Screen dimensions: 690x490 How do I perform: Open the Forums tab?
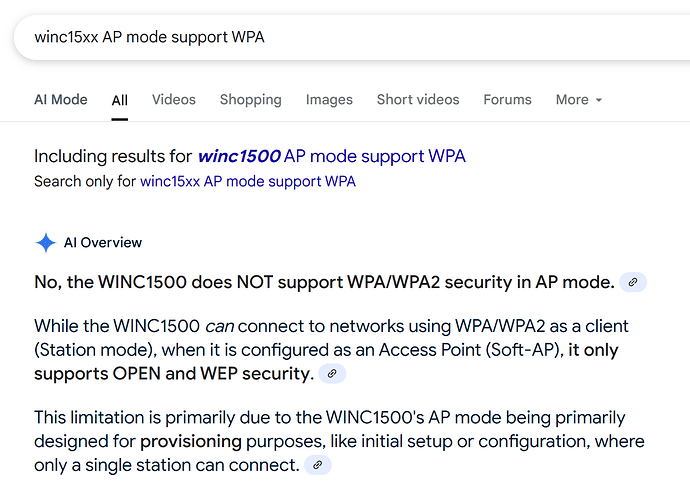click(x=507, y=100)
